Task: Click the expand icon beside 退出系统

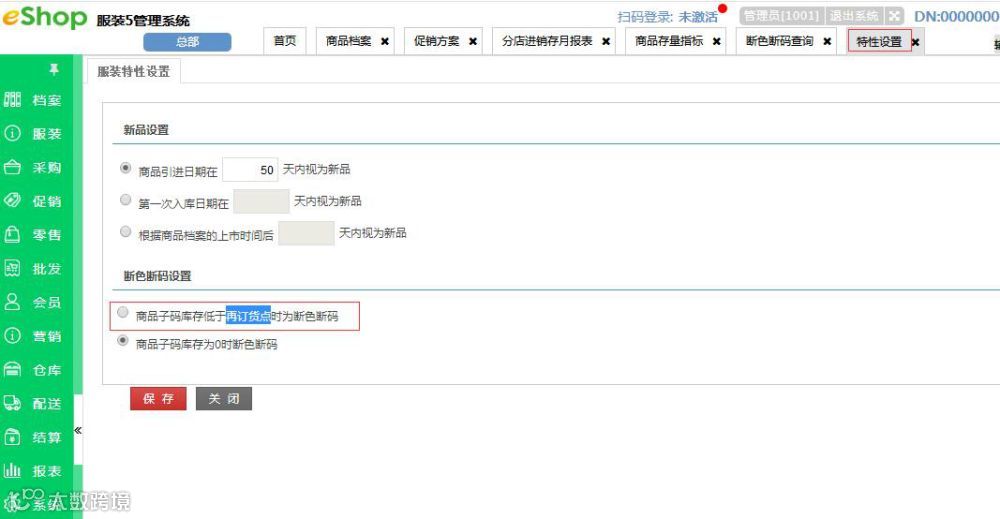Action: click(x=894, y=16)
